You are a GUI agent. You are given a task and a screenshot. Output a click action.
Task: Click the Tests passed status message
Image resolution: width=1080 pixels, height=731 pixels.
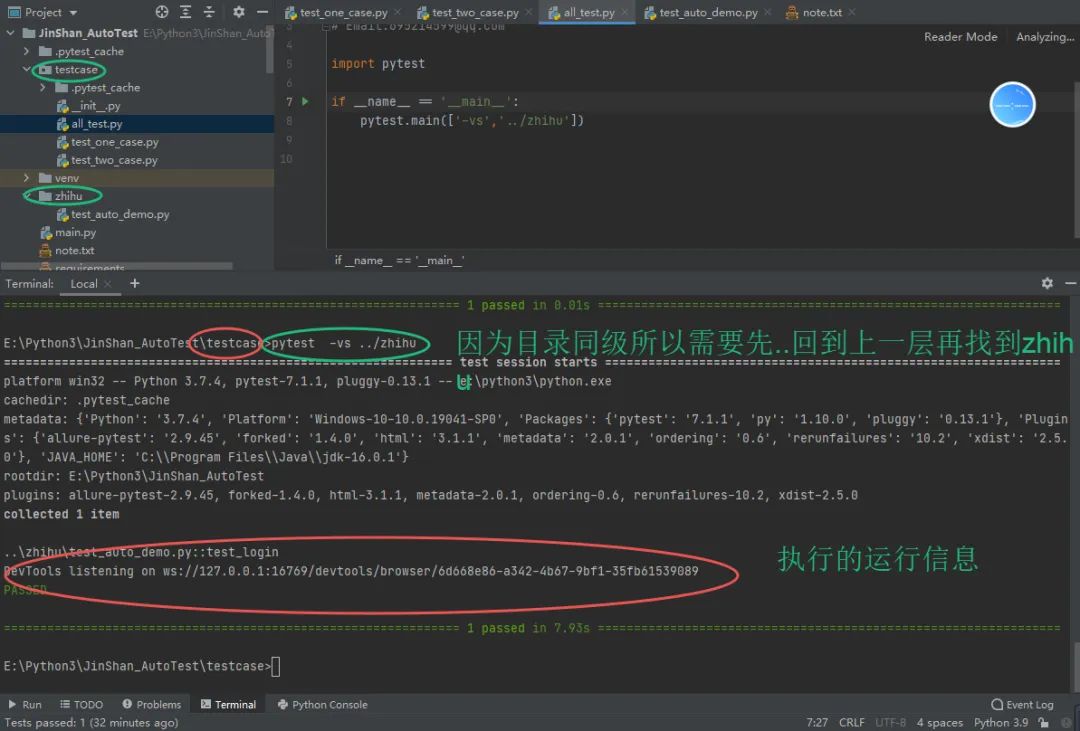pyautogui.click(x=91, y=722)
